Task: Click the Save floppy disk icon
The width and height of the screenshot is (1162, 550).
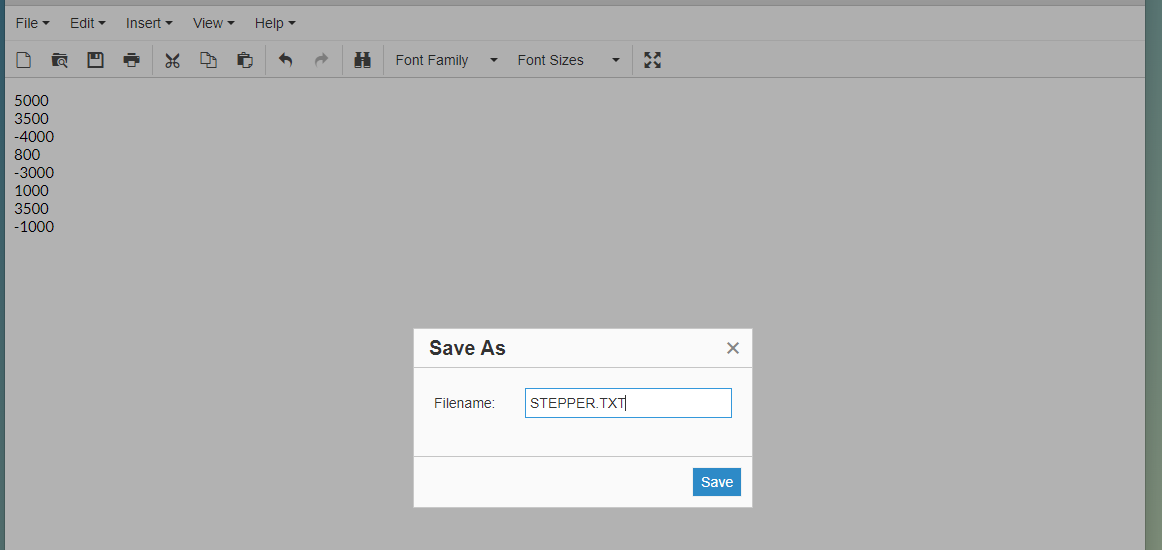Action: pos(95,60)
